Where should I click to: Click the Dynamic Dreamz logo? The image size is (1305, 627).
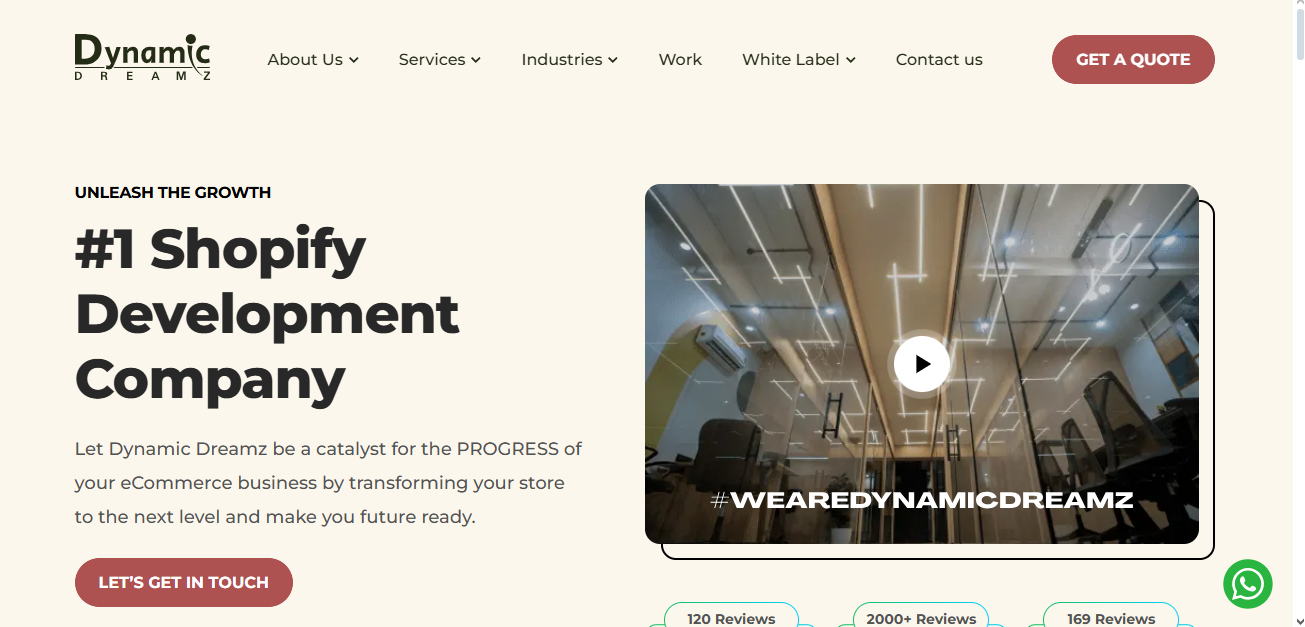(x=142, y=57)
